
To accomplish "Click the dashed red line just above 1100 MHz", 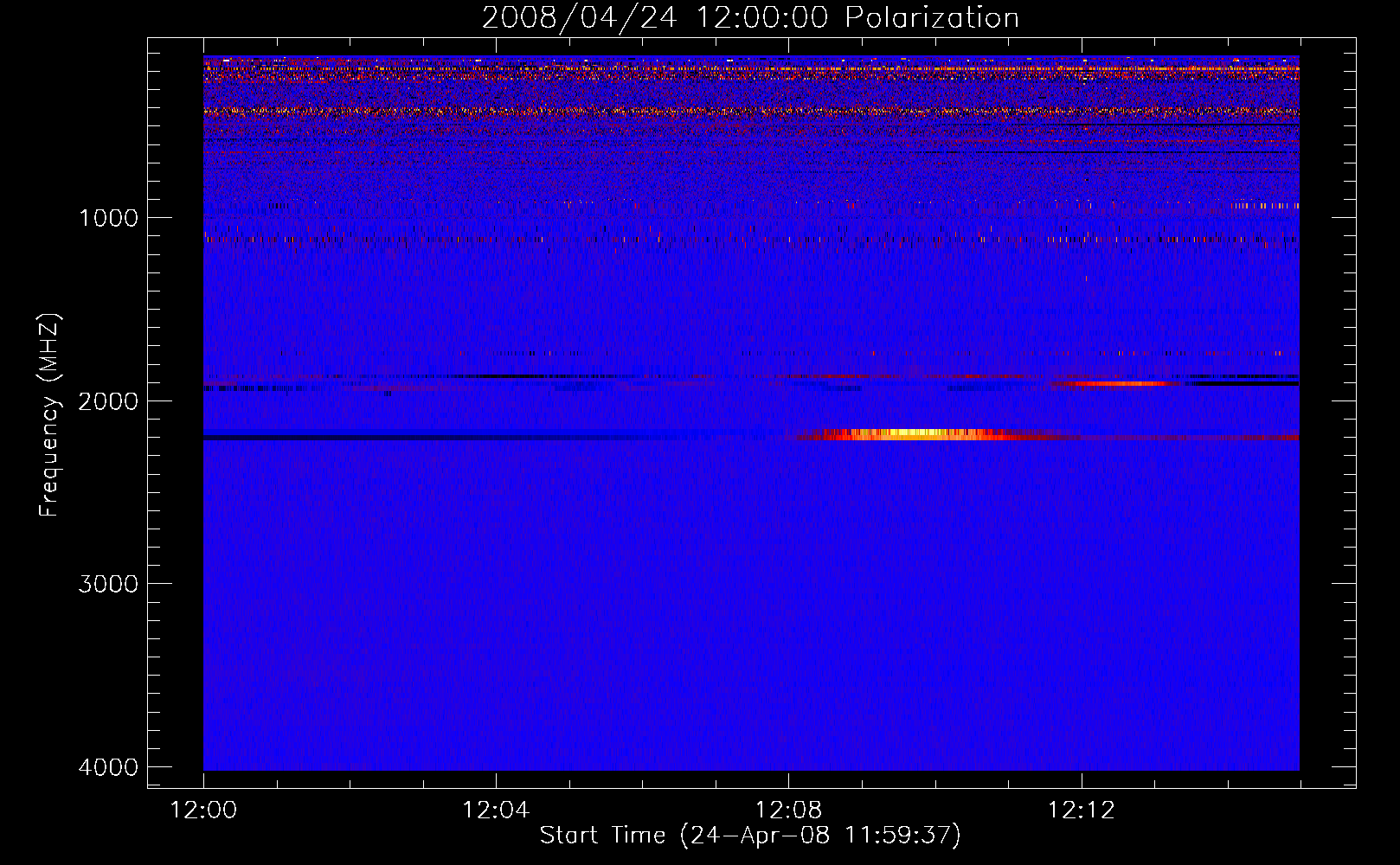I will click(744, 239).
